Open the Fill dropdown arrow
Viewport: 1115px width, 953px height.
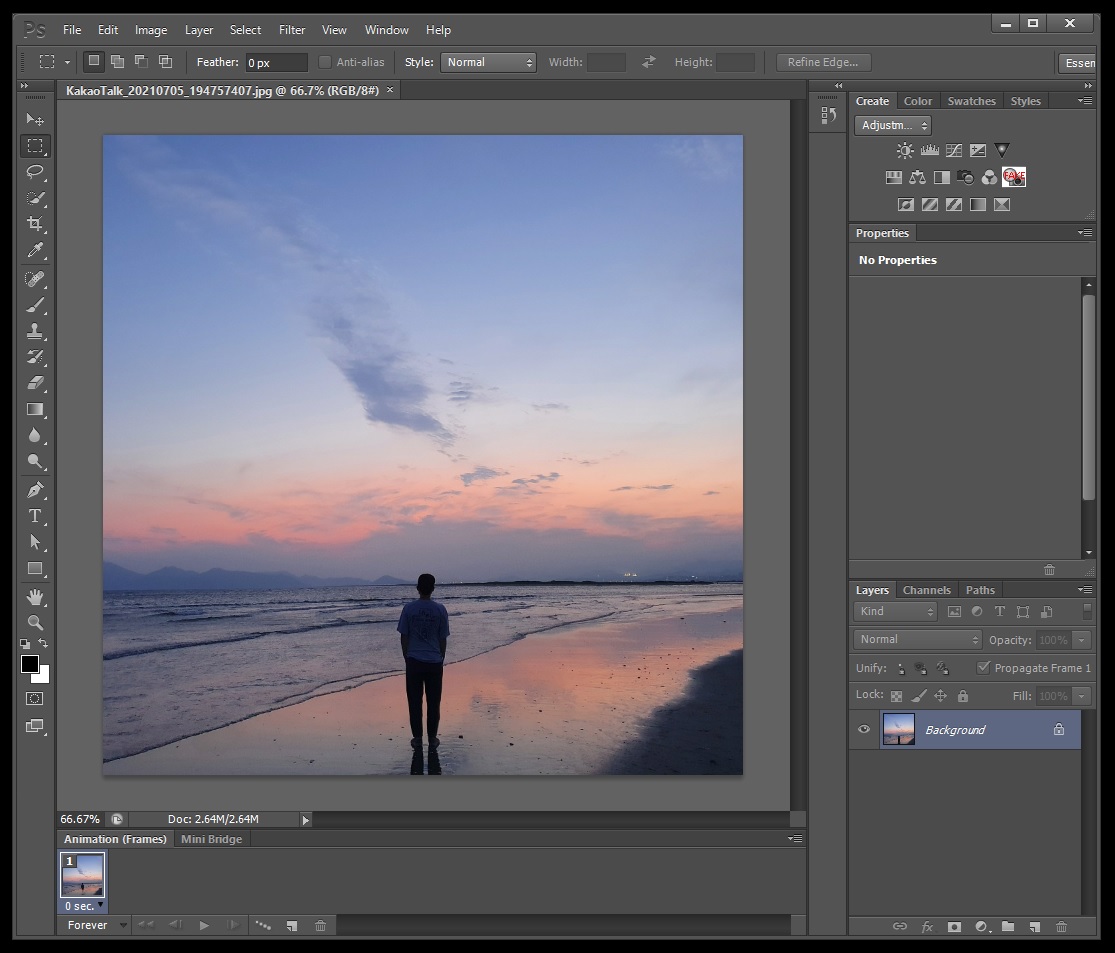click(x=1082, y=696)
